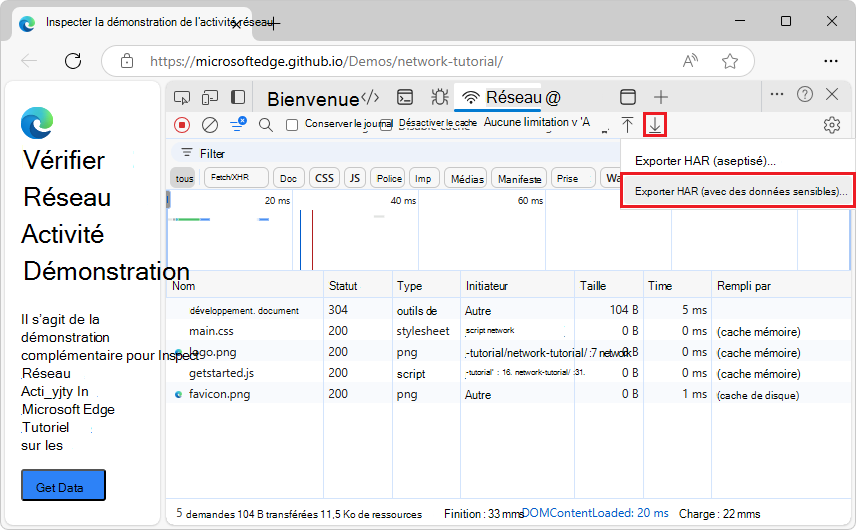Open browser Settings and more menu

[831, 61]
